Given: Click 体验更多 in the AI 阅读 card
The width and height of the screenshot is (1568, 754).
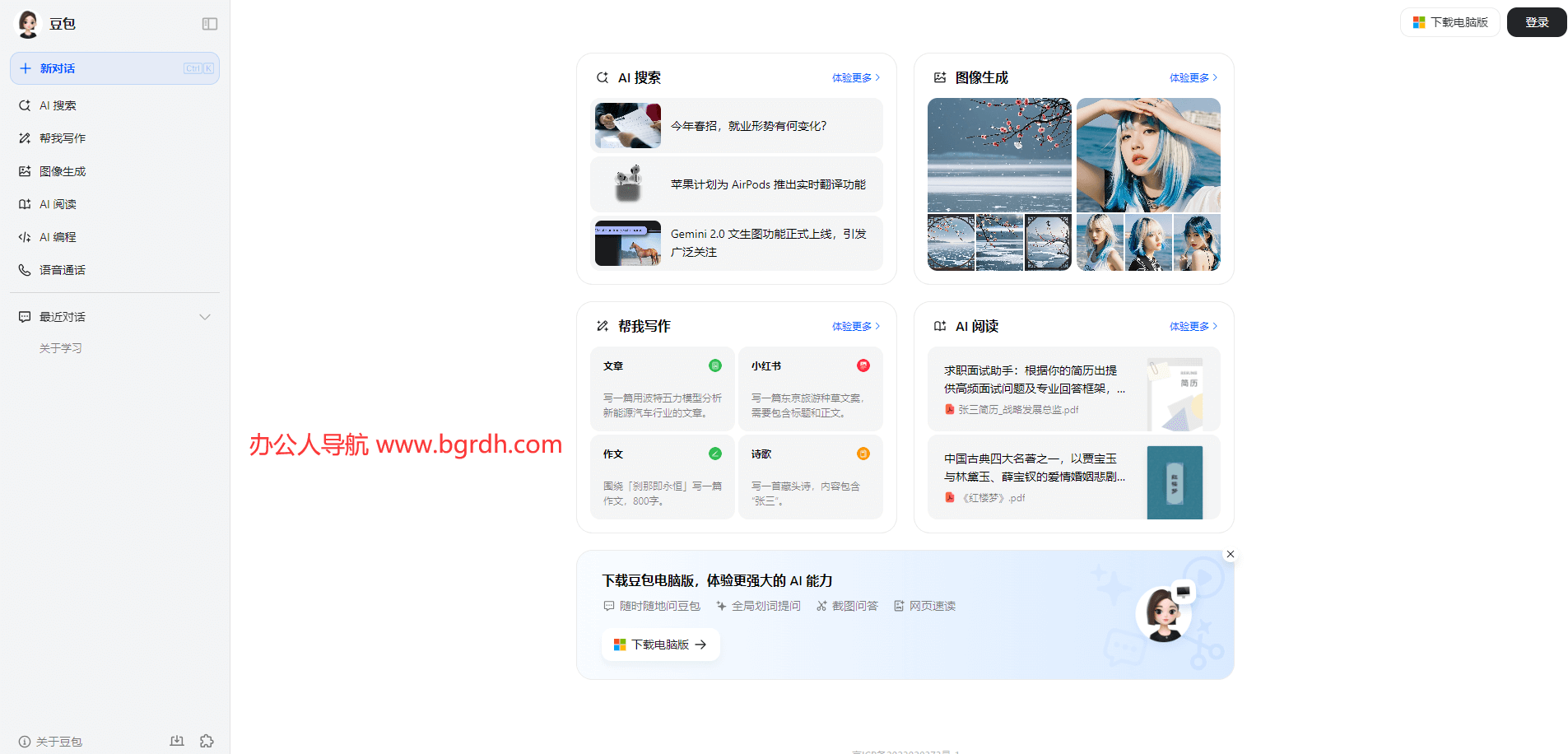Looking at the screenshot, I should [1193, 326].
